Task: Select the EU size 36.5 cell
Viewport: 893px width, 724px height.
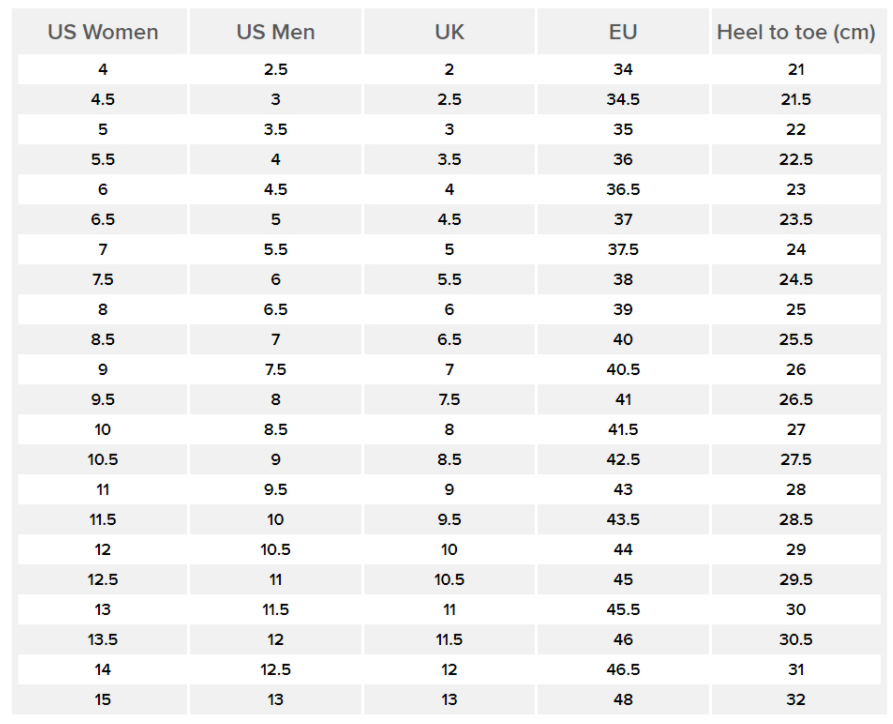Action: click(x=623, y=189)
